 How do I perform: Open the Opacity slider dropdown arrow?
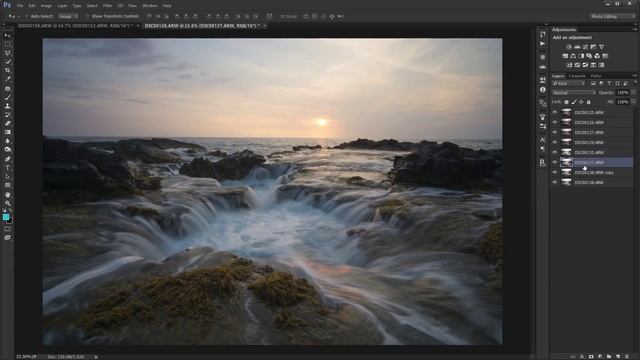click(633, 93)
